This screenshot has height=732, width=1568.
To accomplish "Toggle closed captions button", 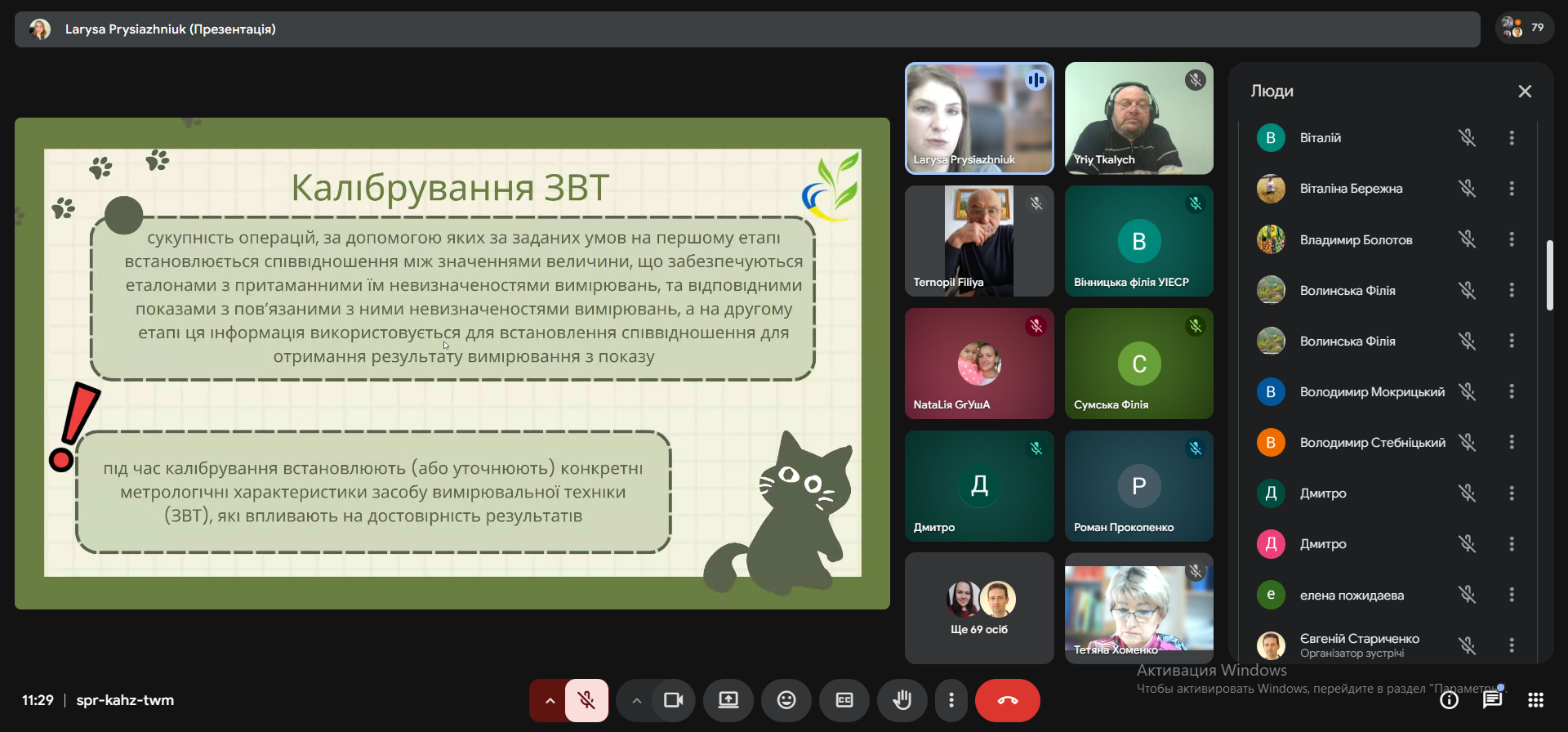I will pos(844,700).
